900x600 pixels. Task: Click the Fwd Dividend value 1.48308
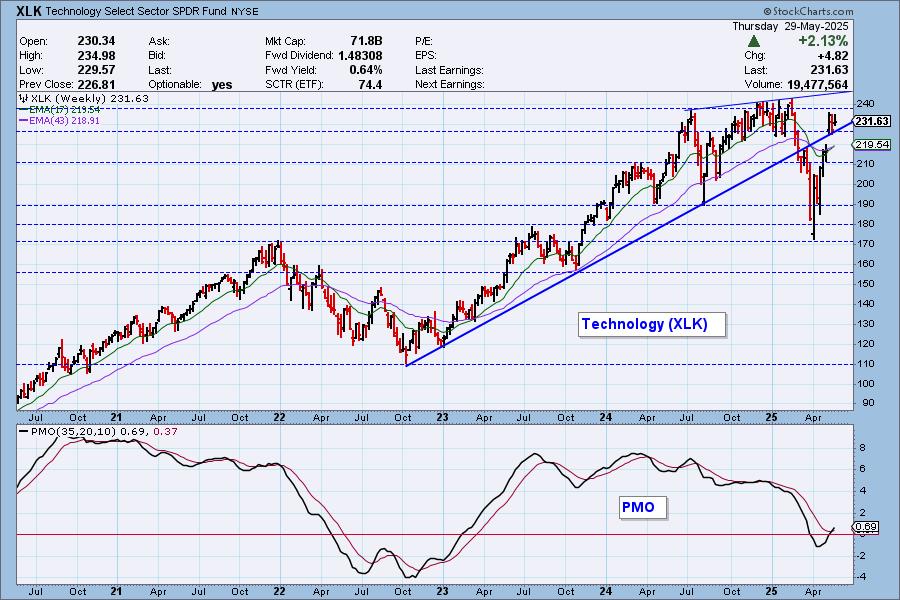pyautogui.click(x=360, y=56)
